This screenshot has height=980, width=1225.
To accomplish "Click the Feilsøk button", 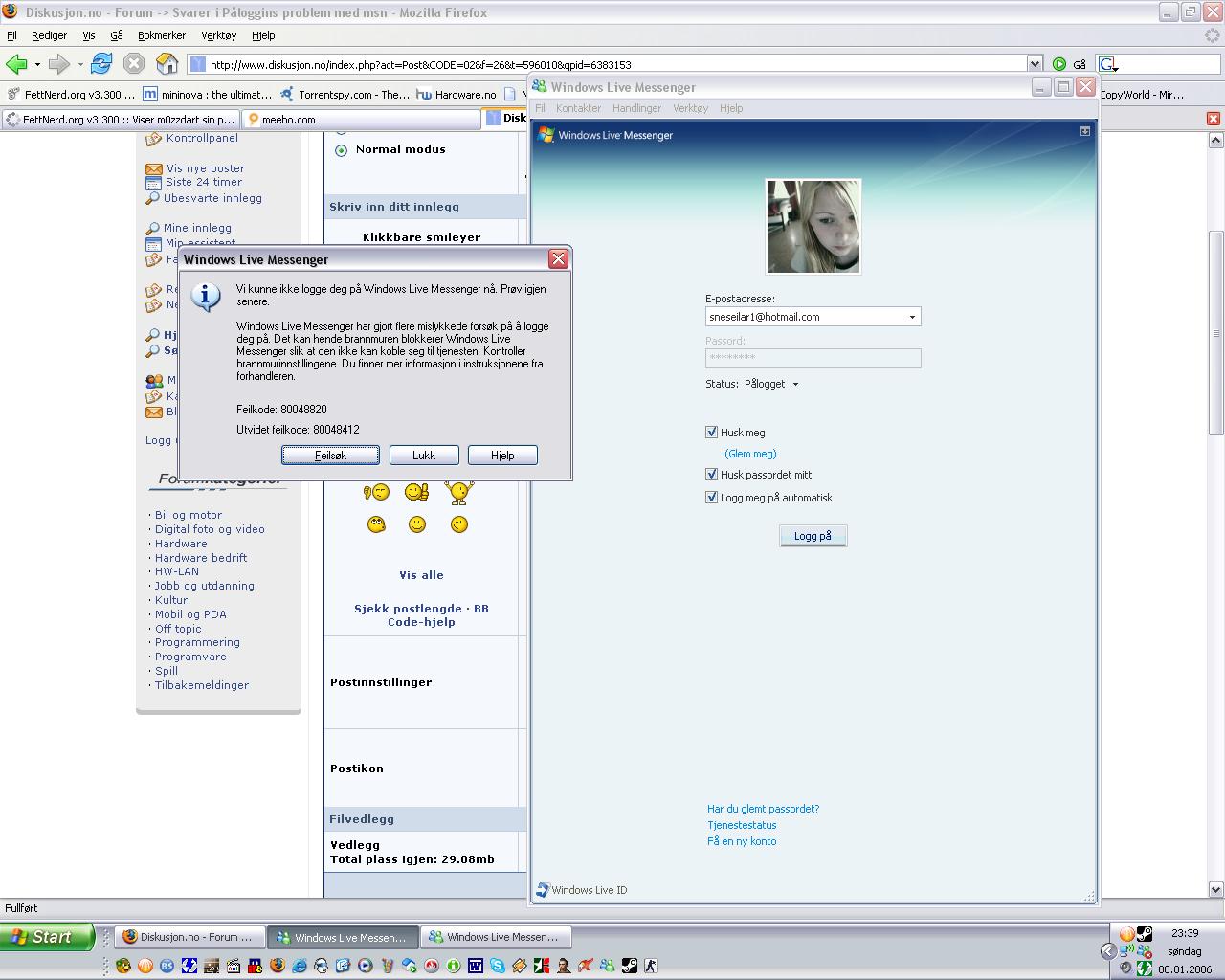I will (330, 456).
